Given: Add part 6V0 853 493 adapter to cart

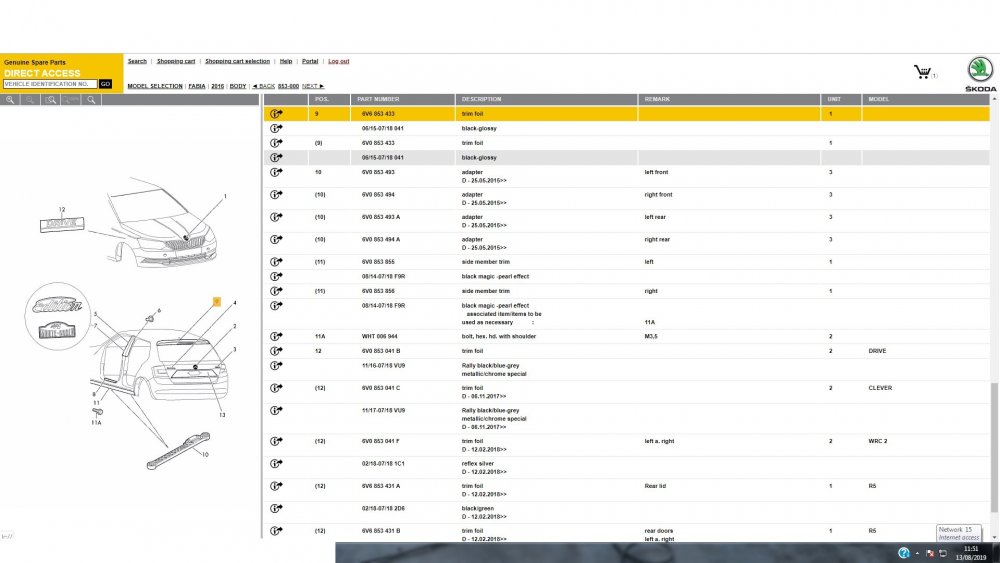Looking at the screenshot, I should click(276, 172).
